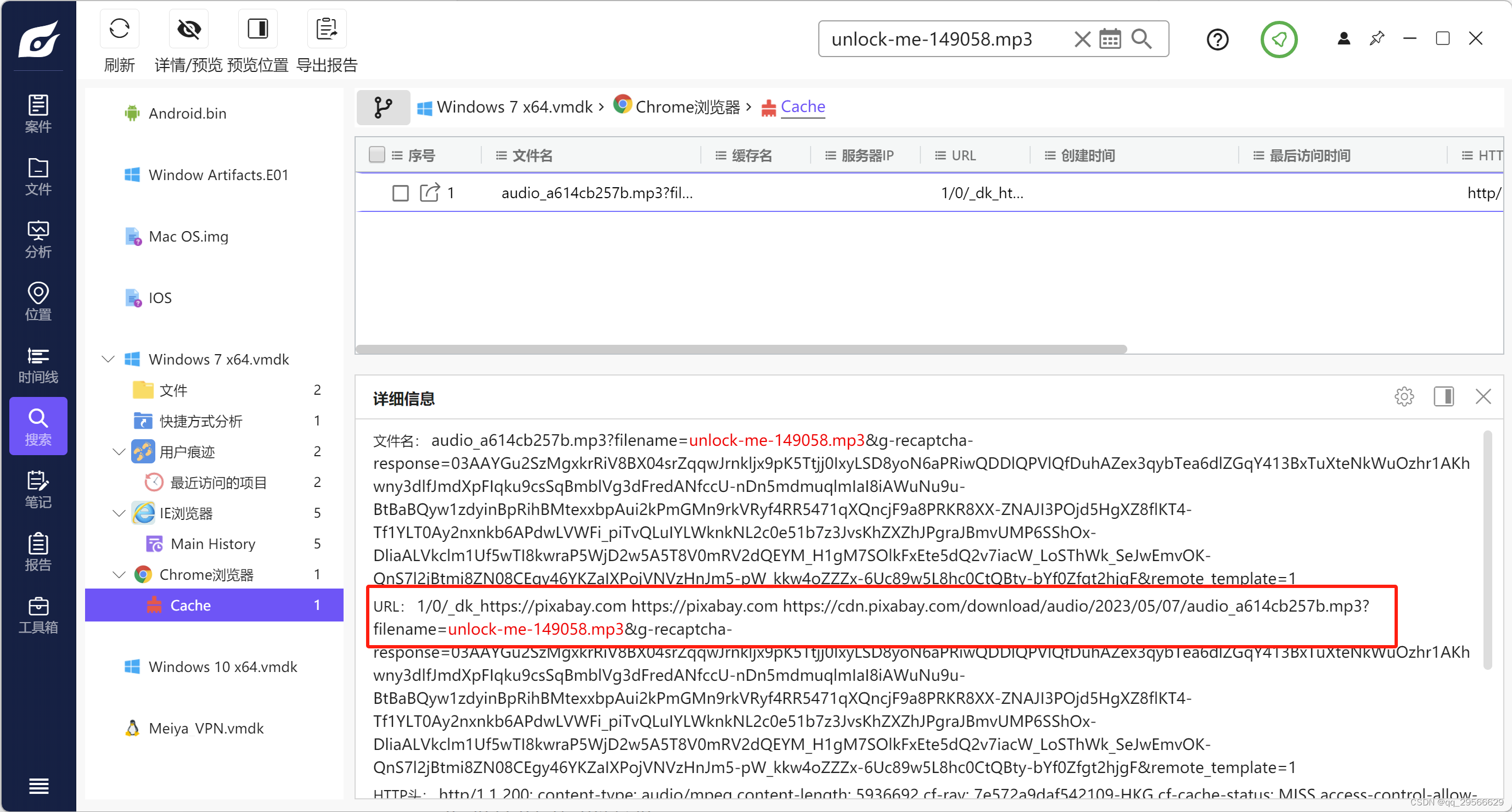Image resolution: width=1512 pixels, height=812 pixels.
Task: Collapse the 用户痕迹 tree node
Action: coord(119,451)
